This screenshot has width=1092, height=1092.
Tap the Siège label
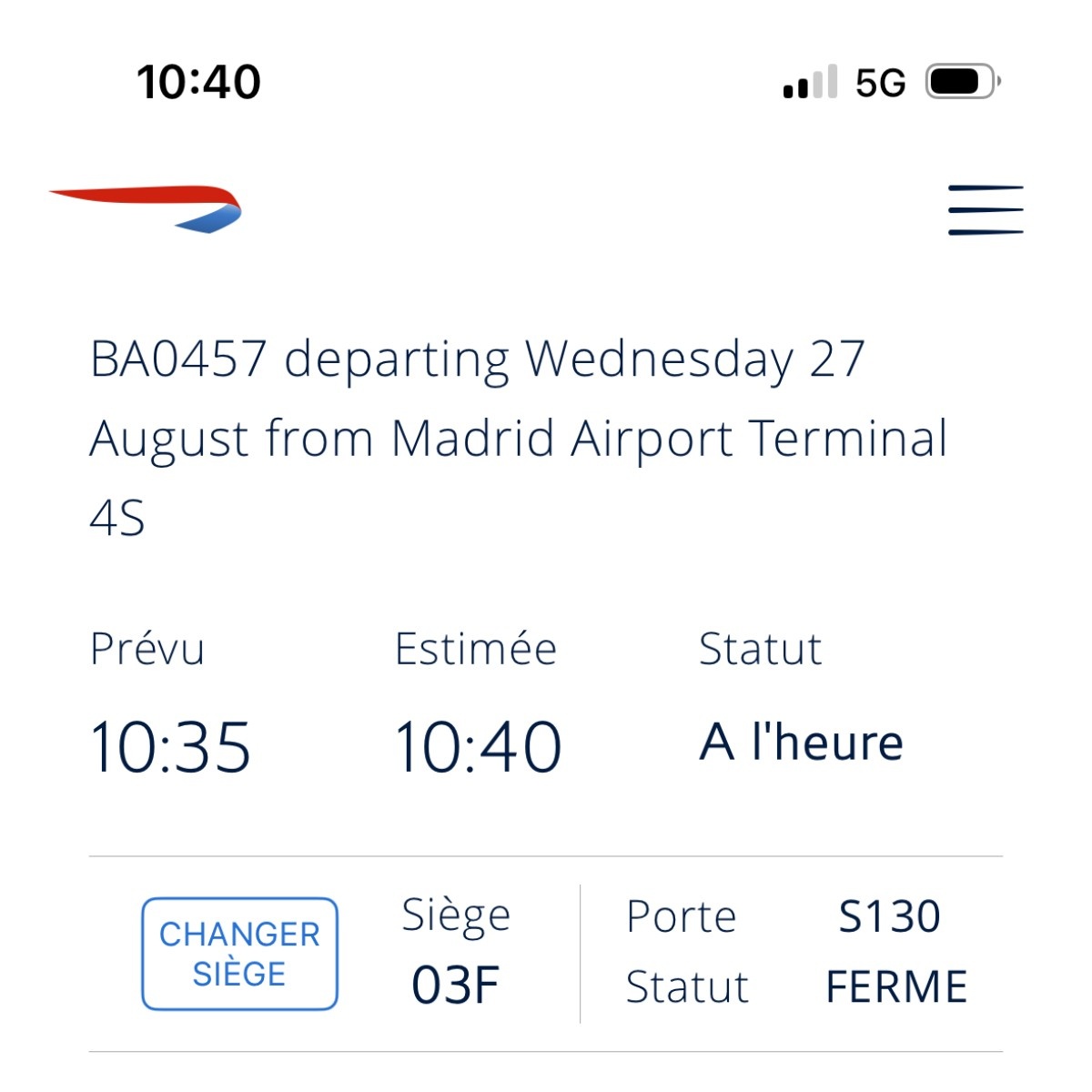tap(456, 915)
